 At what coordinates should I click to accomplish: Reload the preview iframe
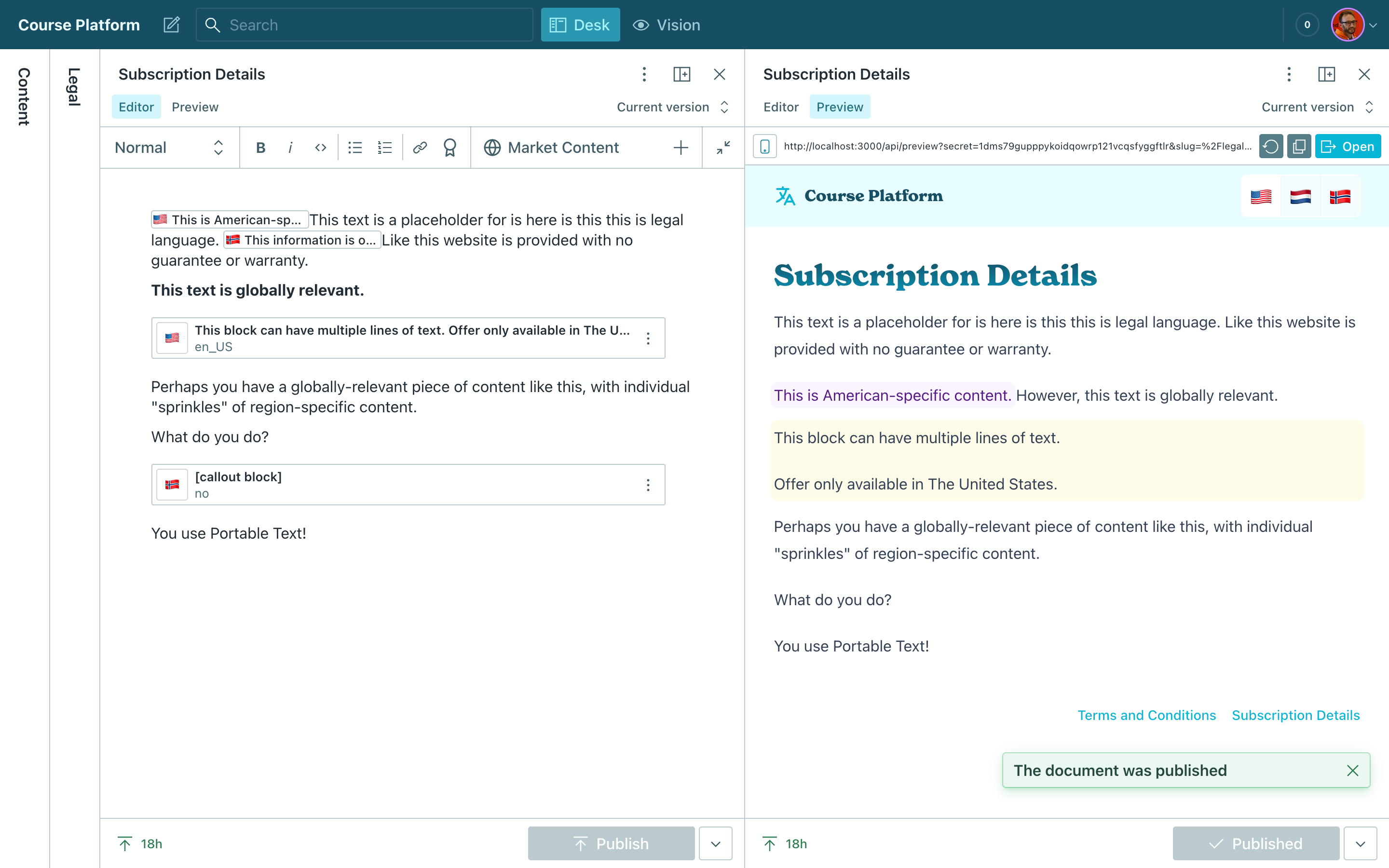[x=1271, y=147]
